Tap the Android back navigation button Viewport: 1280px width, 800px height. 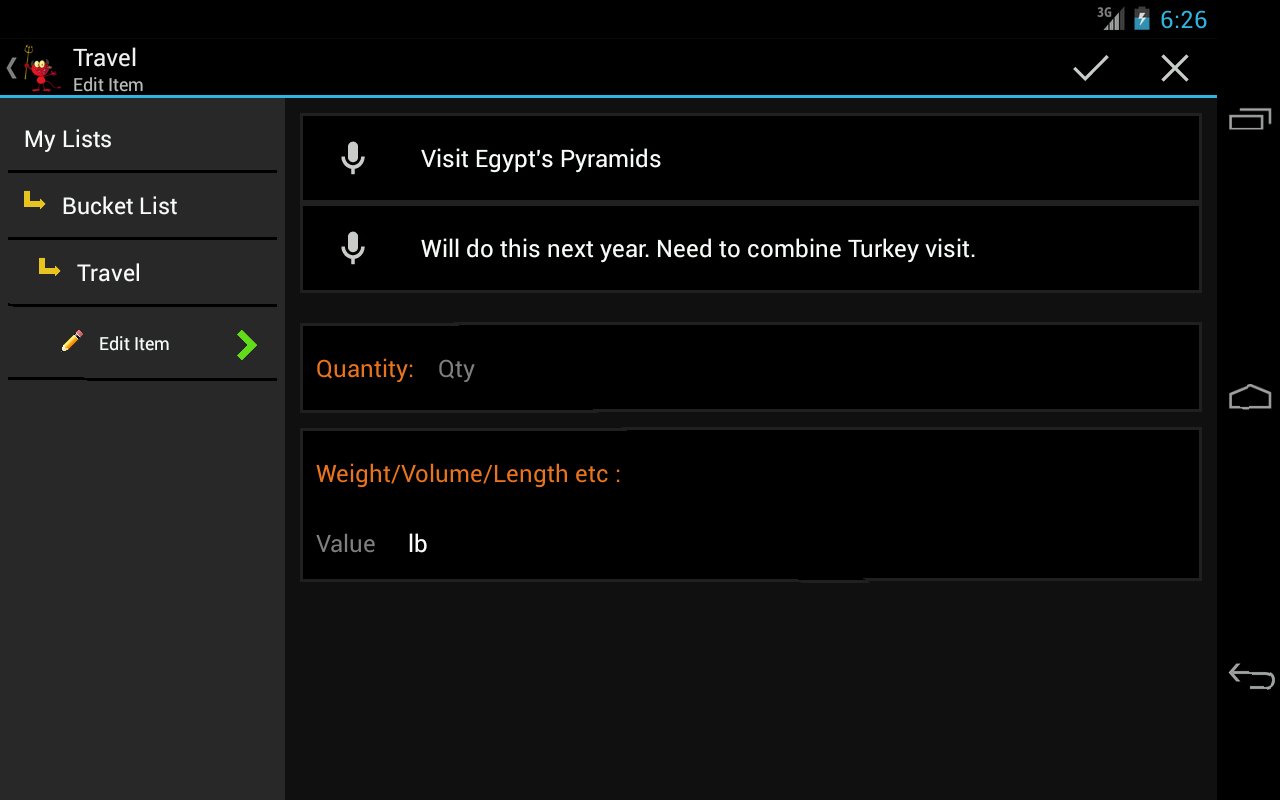point(1251,676)
